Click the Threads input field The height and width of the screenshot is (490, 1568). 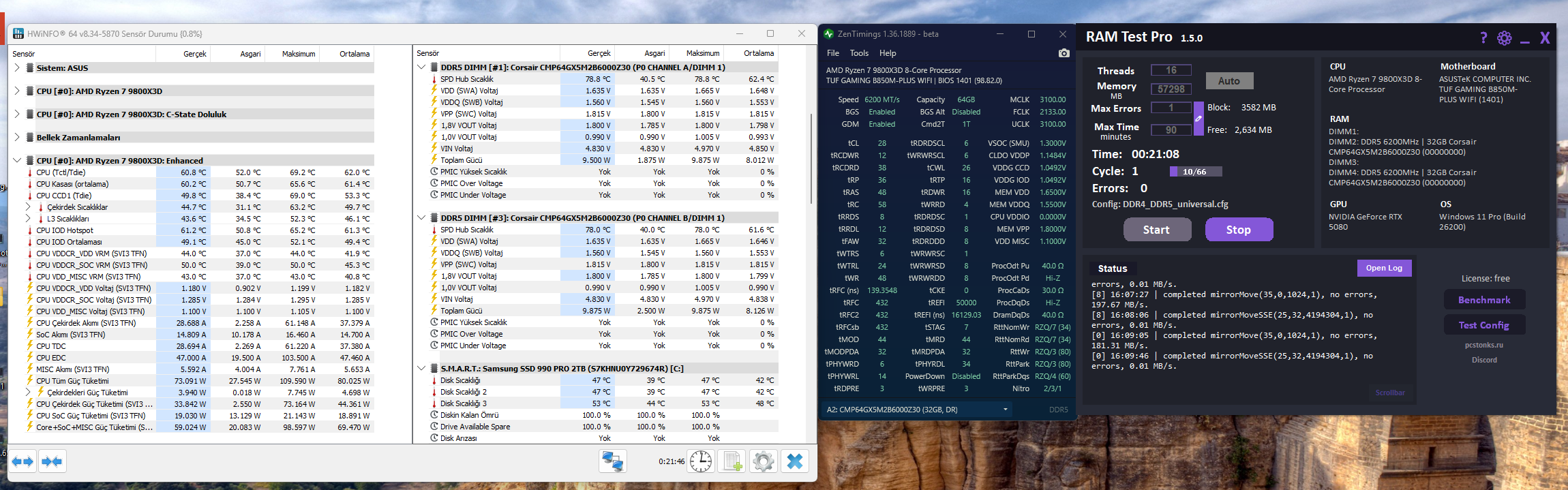(1171, 70)
